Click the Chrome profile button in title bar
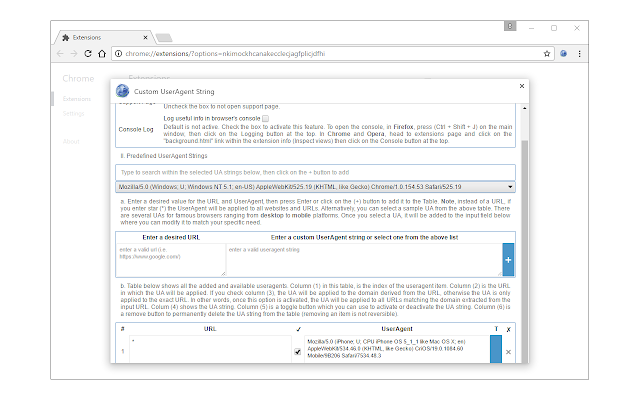Image resolution: width=640 pixels, height=400 pixels. (510, 26)
